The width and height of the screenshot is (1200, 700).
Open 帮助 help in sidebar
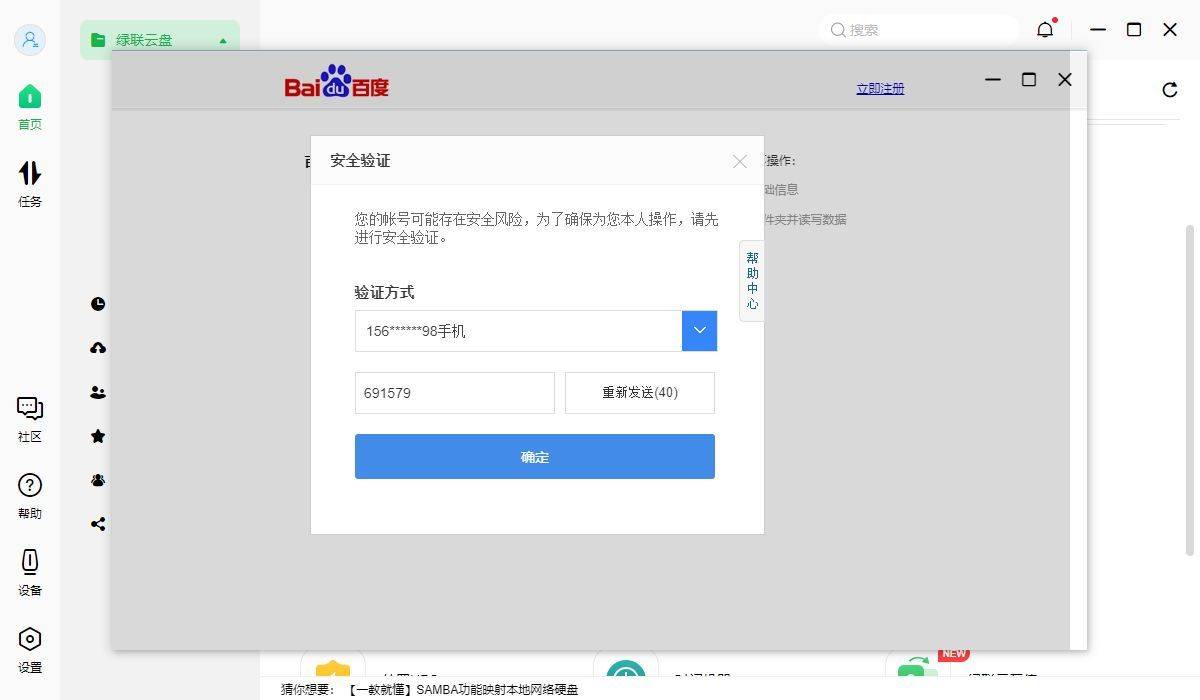[30, 497]
